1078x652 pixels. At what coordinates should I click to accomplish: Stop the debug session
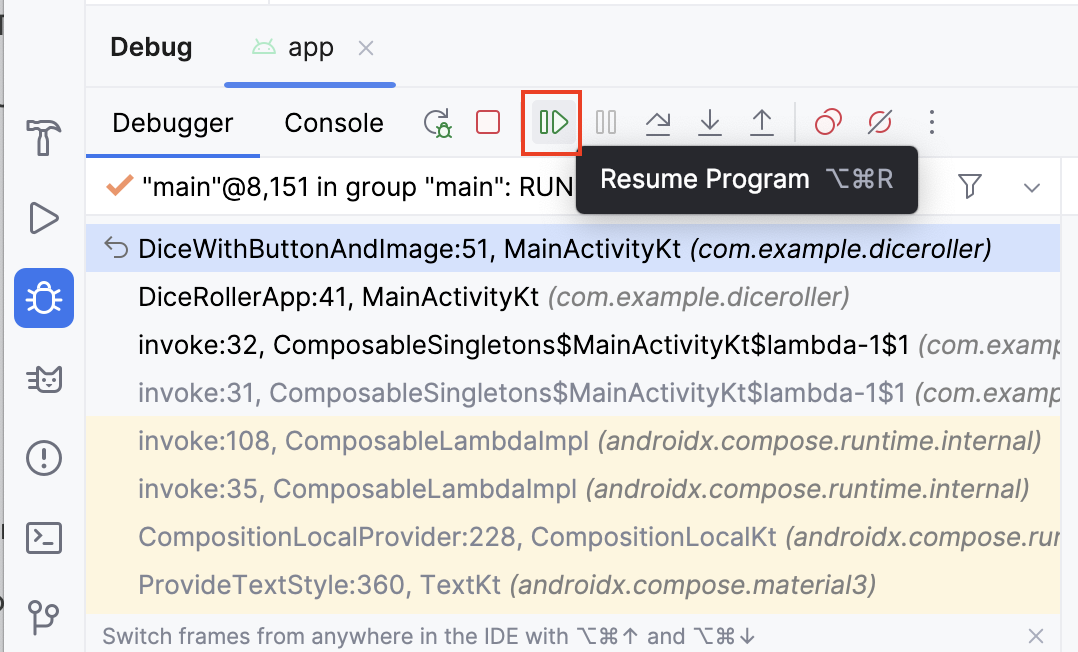pos(488,123)
